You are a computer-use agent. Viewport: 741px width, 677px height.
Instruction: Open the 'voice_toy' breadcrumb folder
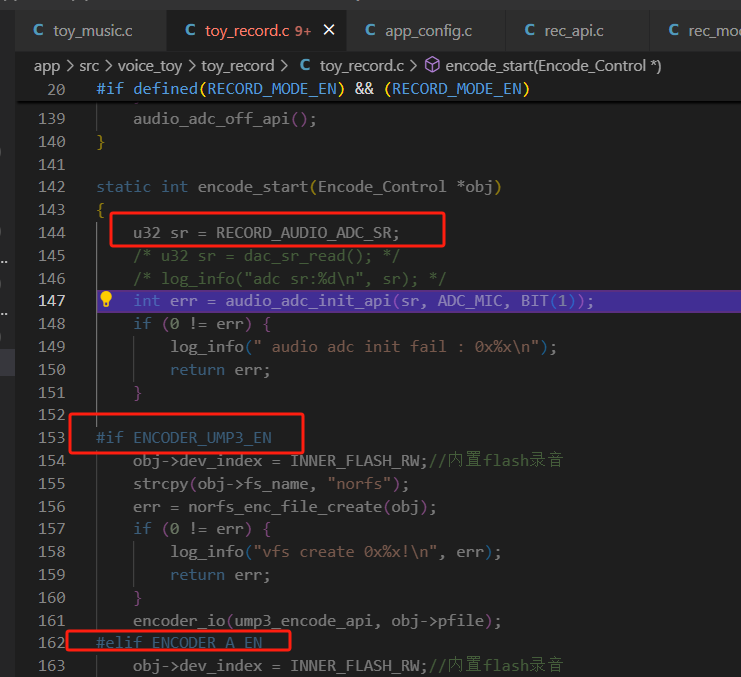click(x=149, y=66)
